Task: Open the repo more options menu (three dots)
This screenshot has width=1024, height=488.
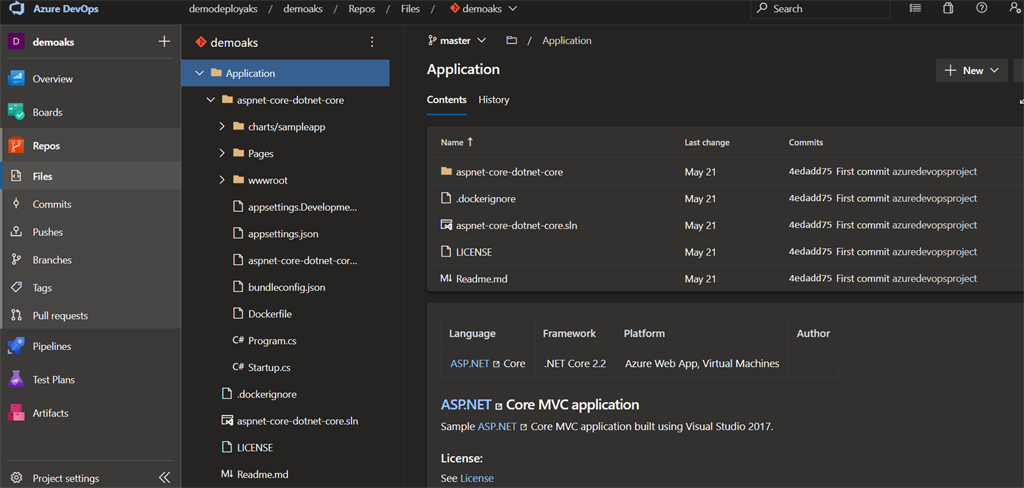Action: 372,42
